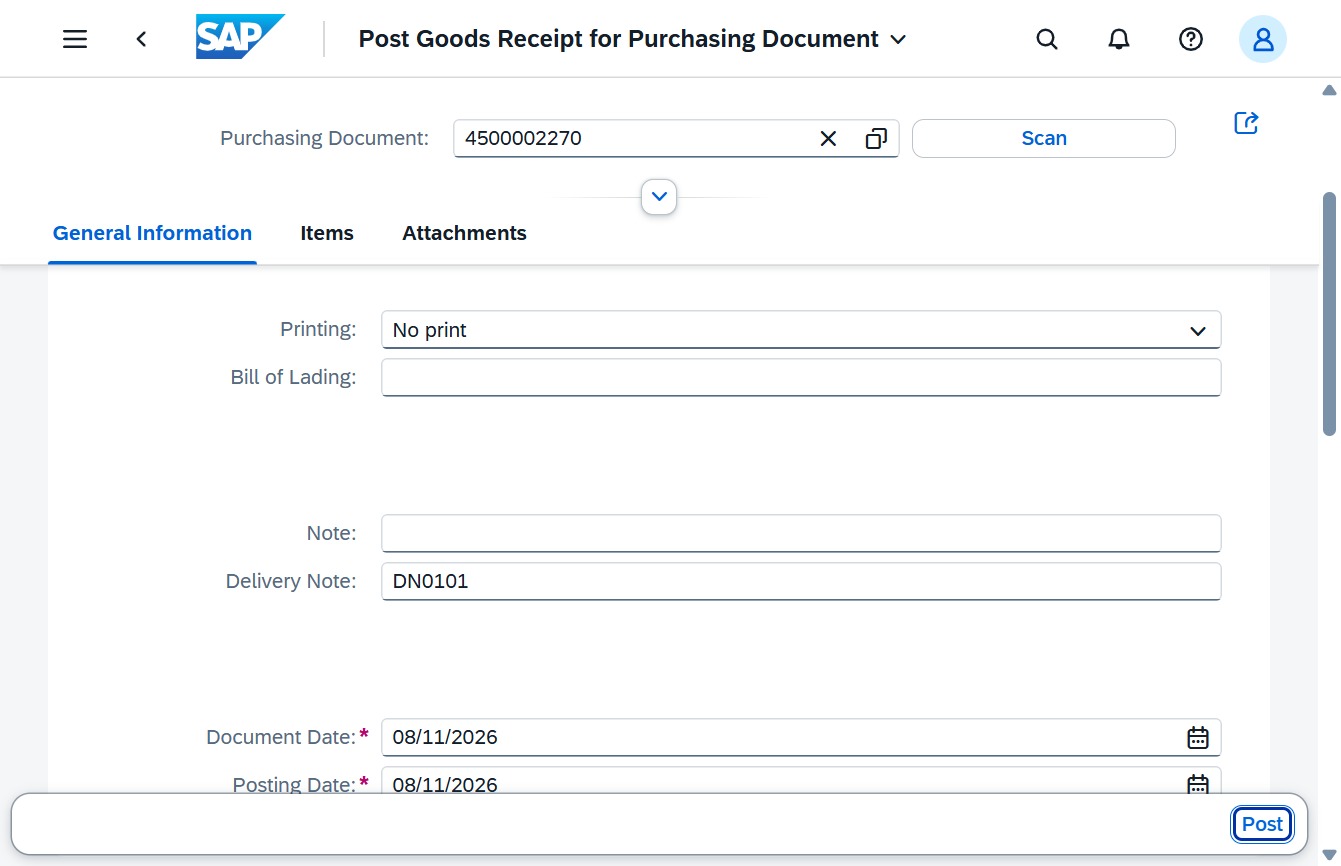Clear the Purchasing Document value
This screenshot has width=1341, height=866.
tap(828, 139)
